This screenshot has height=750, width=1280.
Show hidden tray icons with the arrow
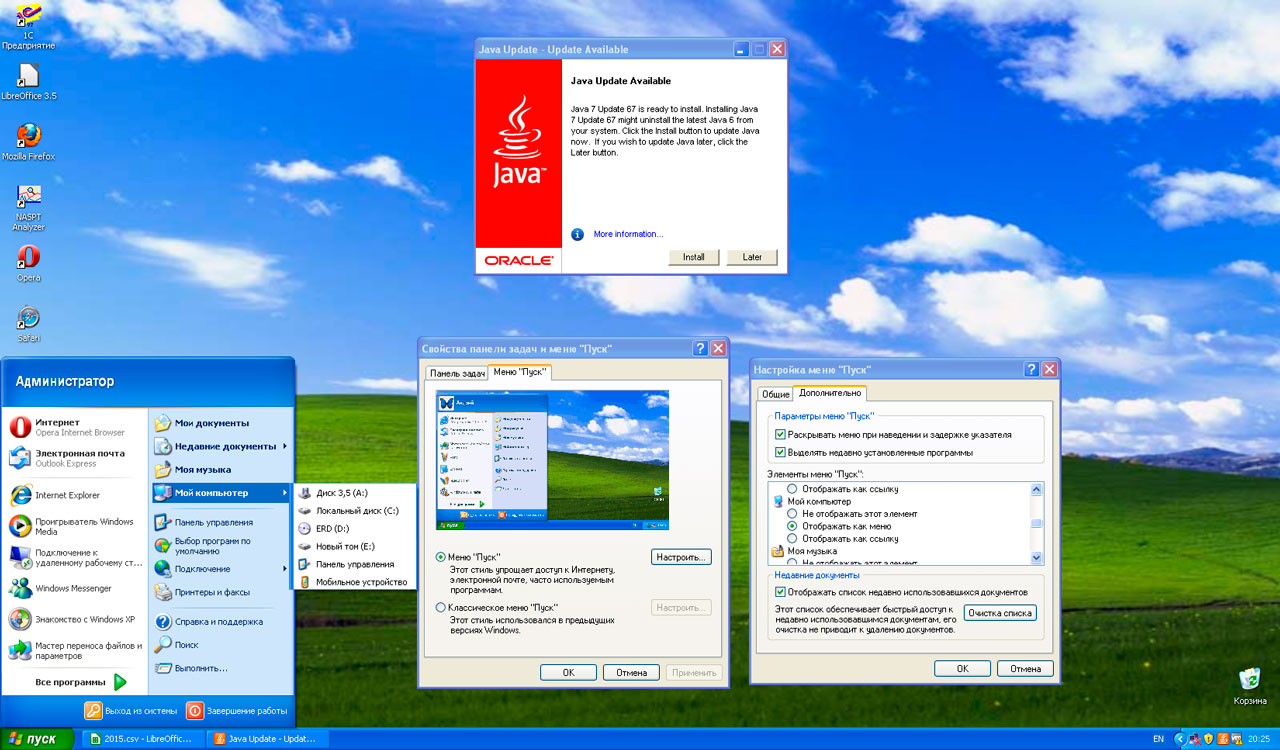click(1180, 739)
